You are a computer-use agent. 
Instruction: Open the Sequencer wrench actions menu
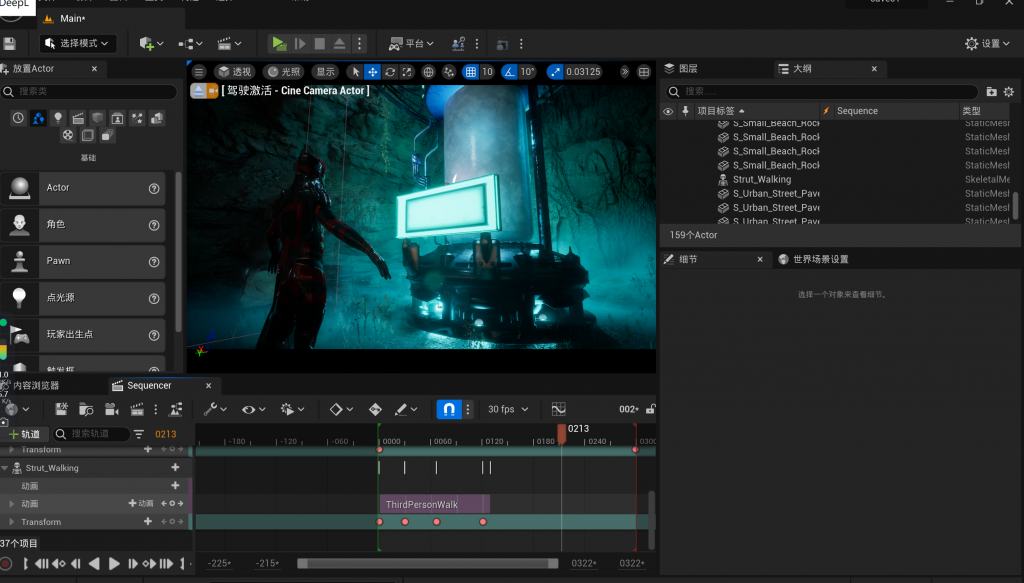coord(215,409)
